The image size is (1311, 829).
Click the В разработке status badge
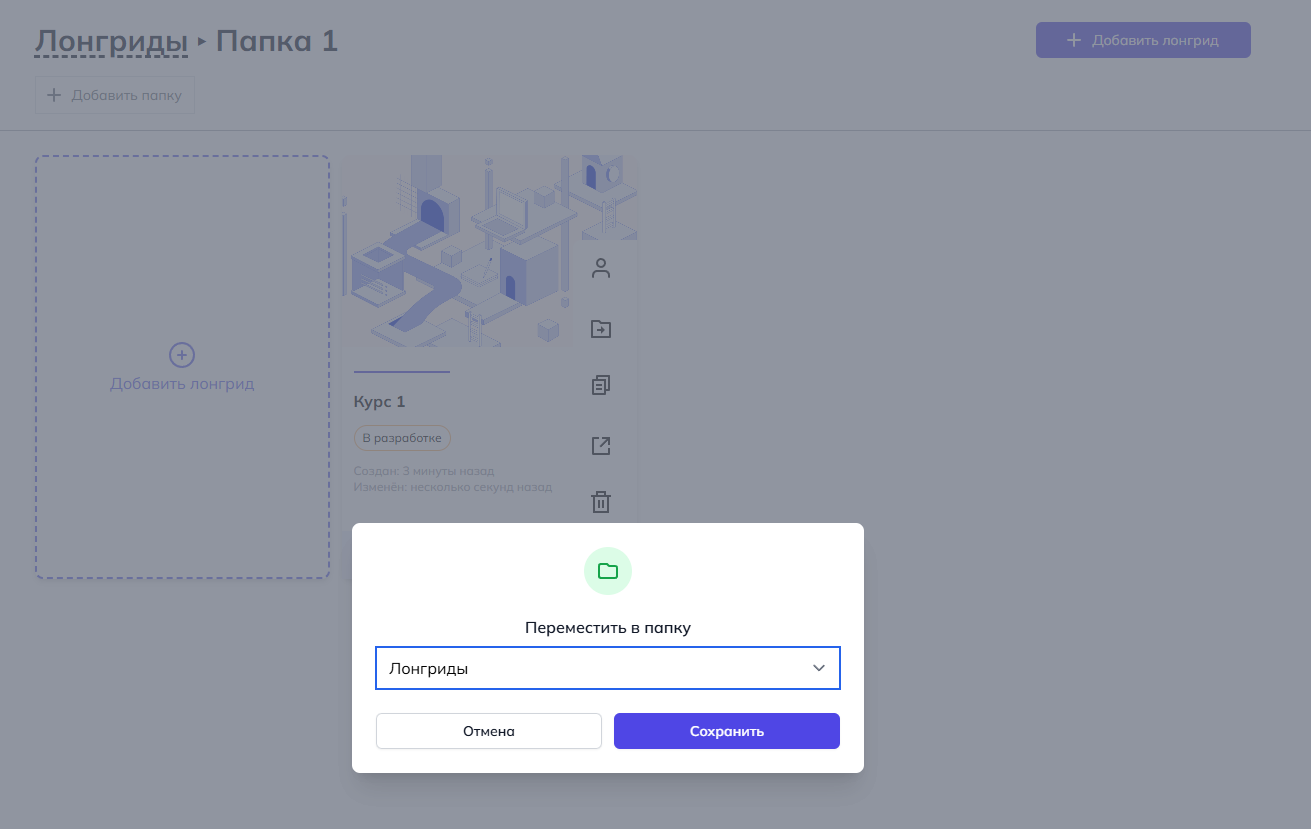402,438
